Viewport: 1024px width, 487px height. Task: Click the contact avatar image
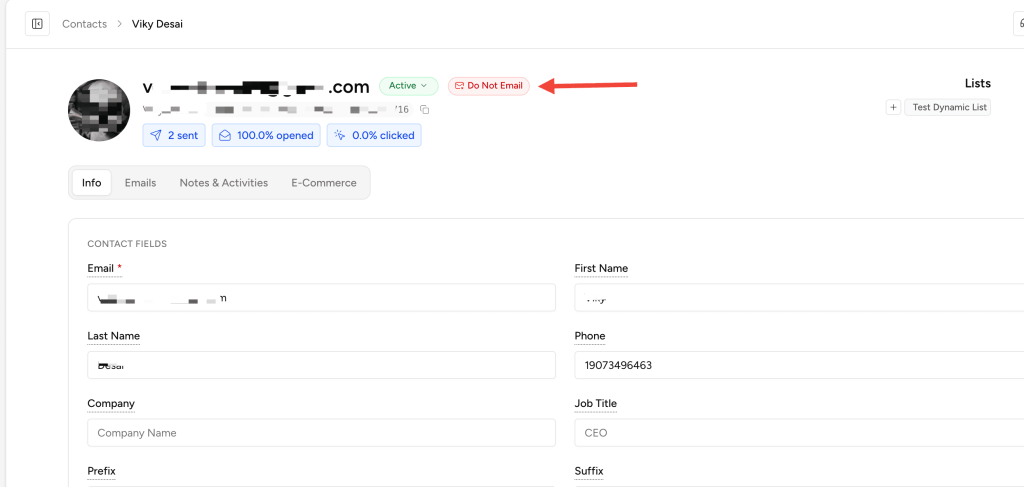99,110
